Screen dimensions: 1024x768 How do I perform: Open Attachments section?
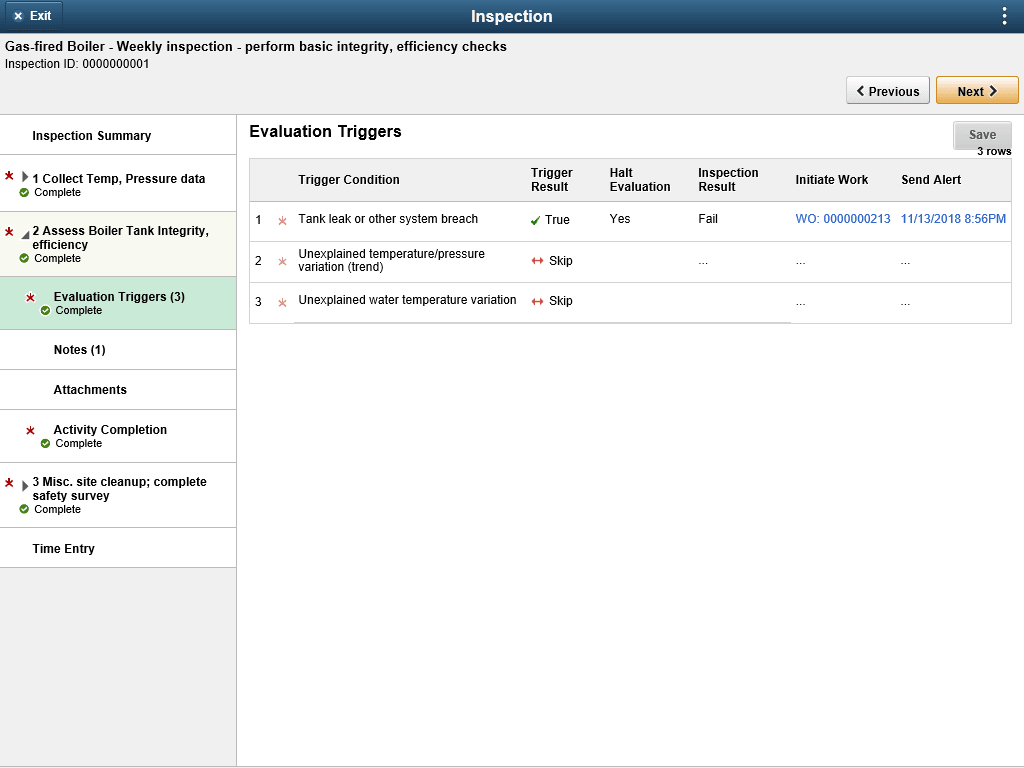pyautogui.click(x=118, y=390)
